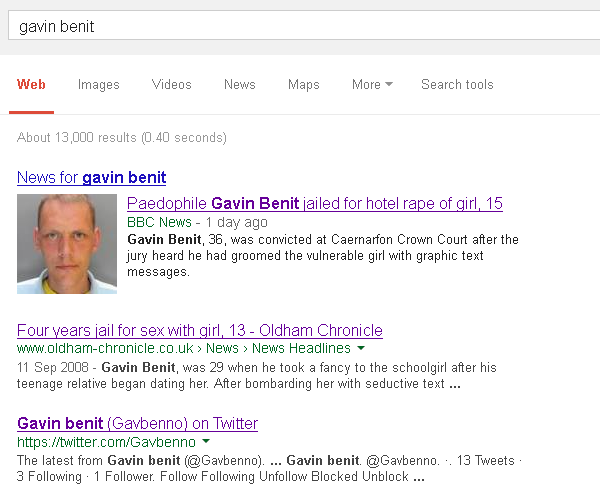Click the https://twitter.com/Gavbenno green URL
The width and height of the screenshot is (600, 500).
coord(106,442)
